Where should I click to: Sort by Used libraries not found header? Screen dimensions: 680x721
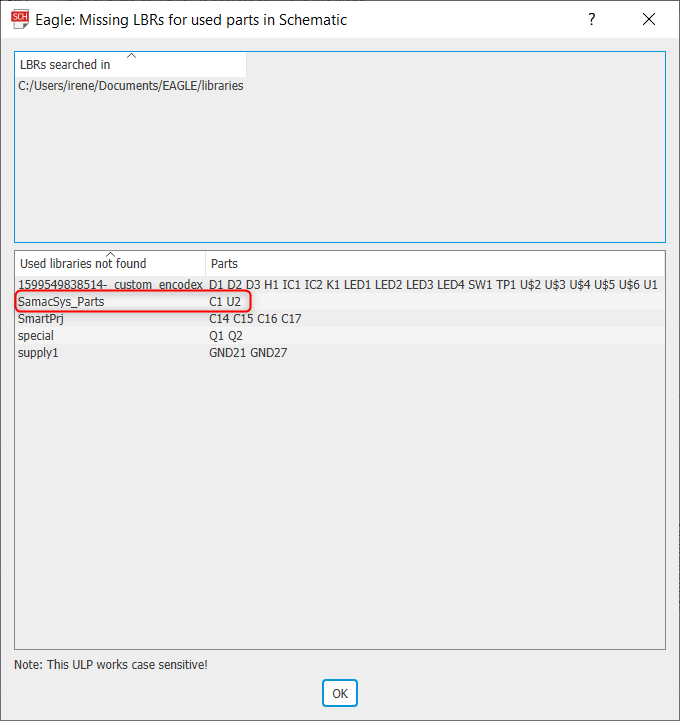coord(110,263)
